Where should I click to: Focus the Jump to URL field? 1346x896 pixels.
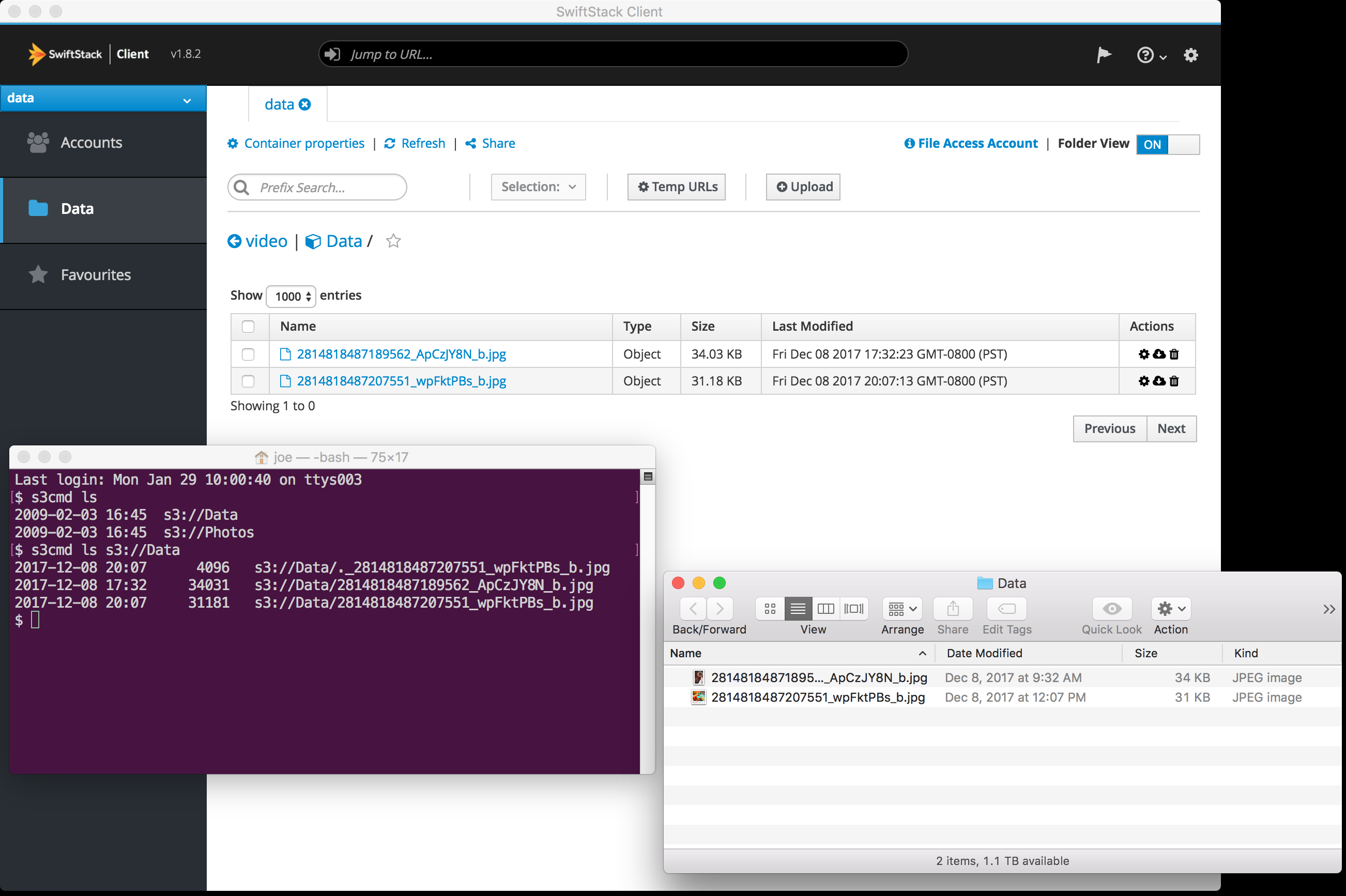click(613, 54)
